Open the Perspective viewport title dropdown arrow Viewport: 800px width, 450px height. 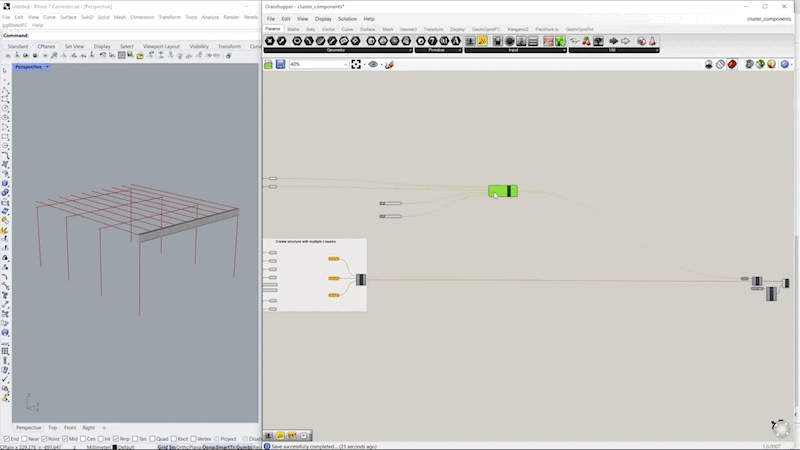(47, 67)
